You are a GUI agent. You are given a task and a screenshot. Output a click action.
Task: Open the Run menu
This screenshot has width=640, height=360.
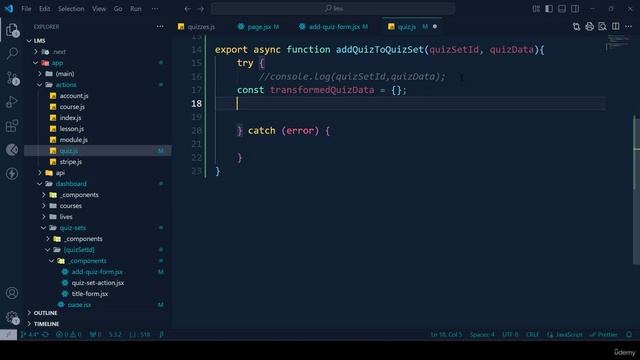(x=136, y=9)
